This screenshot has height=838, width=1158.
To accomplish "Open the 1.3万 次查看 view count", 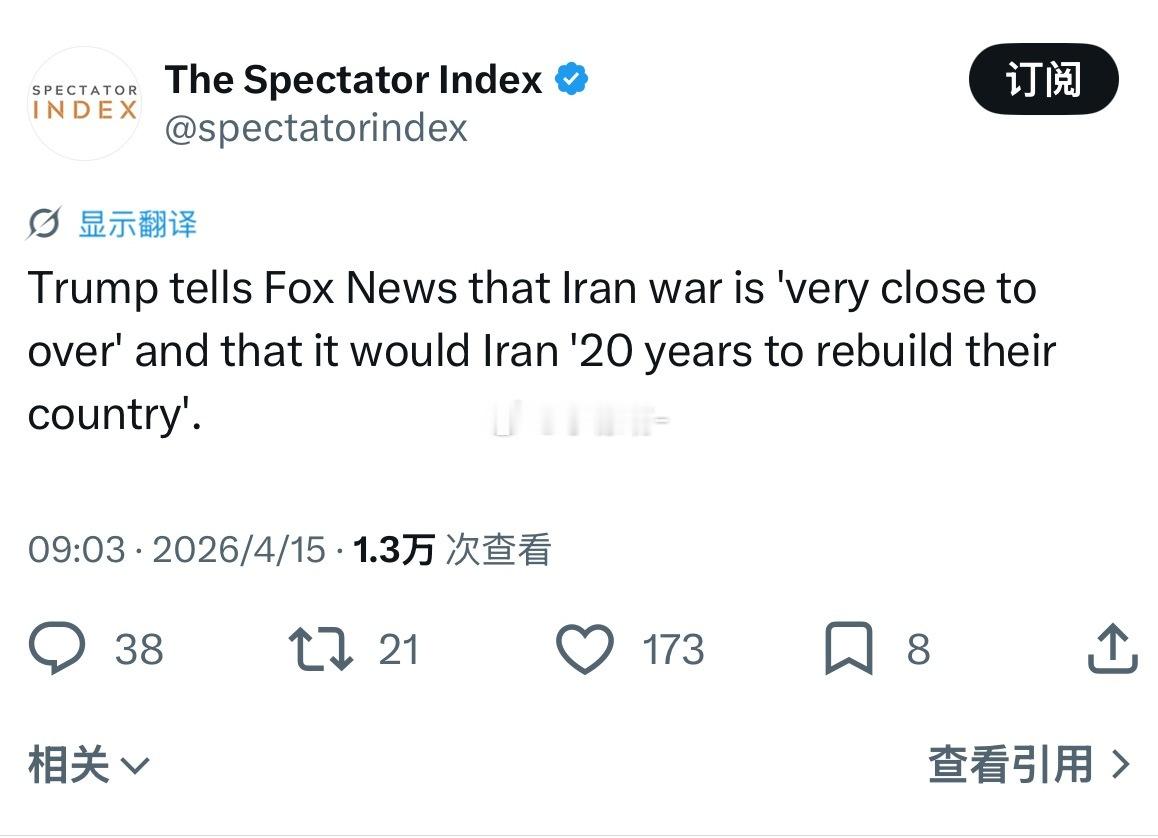I will tap(452, 550).
